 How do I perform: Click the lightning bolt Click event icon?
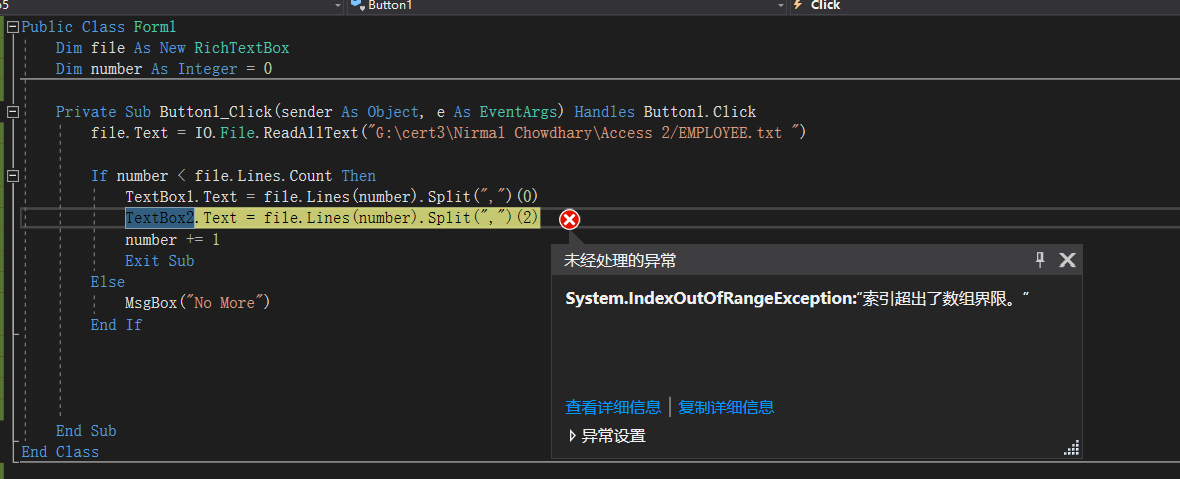tap(798, 5)
